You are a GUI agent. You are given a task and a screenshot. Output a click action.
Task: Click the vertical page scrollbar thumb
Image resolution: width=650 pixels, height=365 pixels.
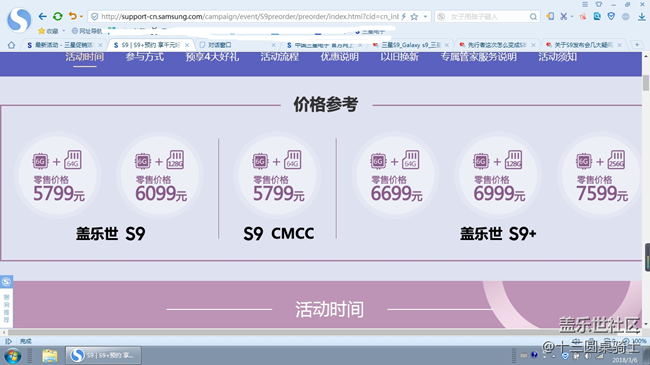646,83
